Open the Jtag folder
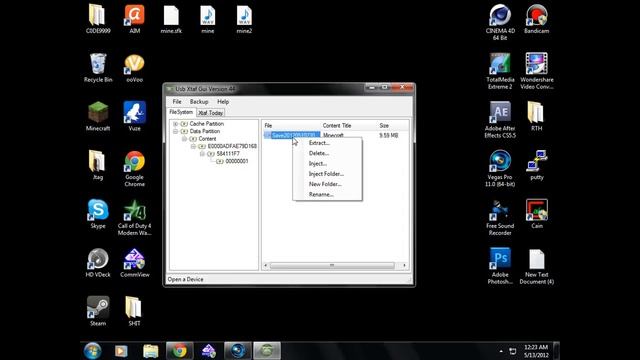Image resolution: width=640 pixels, height=360 pixels. pyautogui.click(x=98, y=165)
